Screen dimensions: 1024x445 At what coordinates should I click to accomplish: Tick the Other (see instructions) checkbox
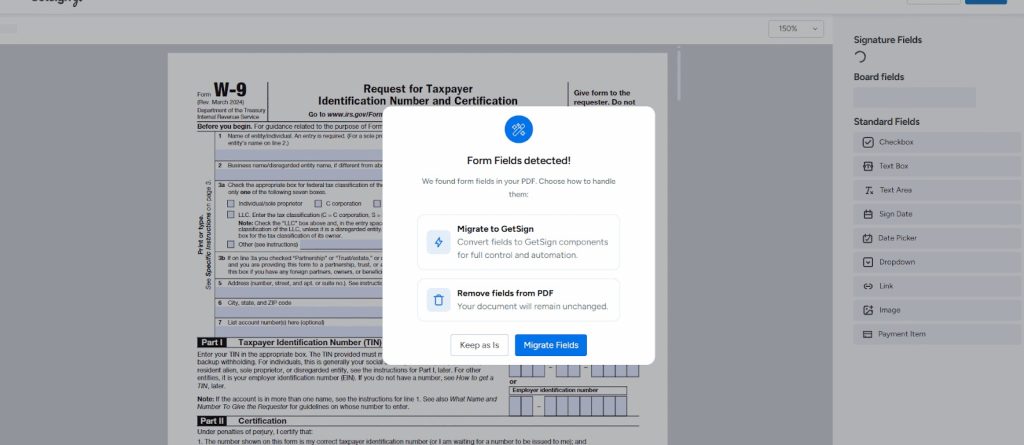point(231,244)
